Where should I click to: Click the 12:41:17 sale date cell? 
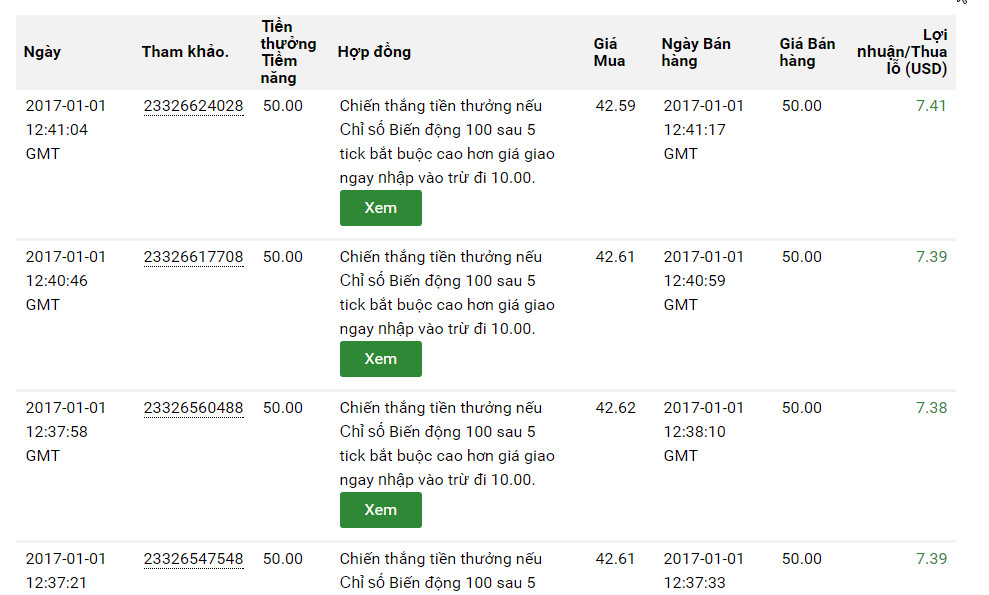[x=704, y=130]
